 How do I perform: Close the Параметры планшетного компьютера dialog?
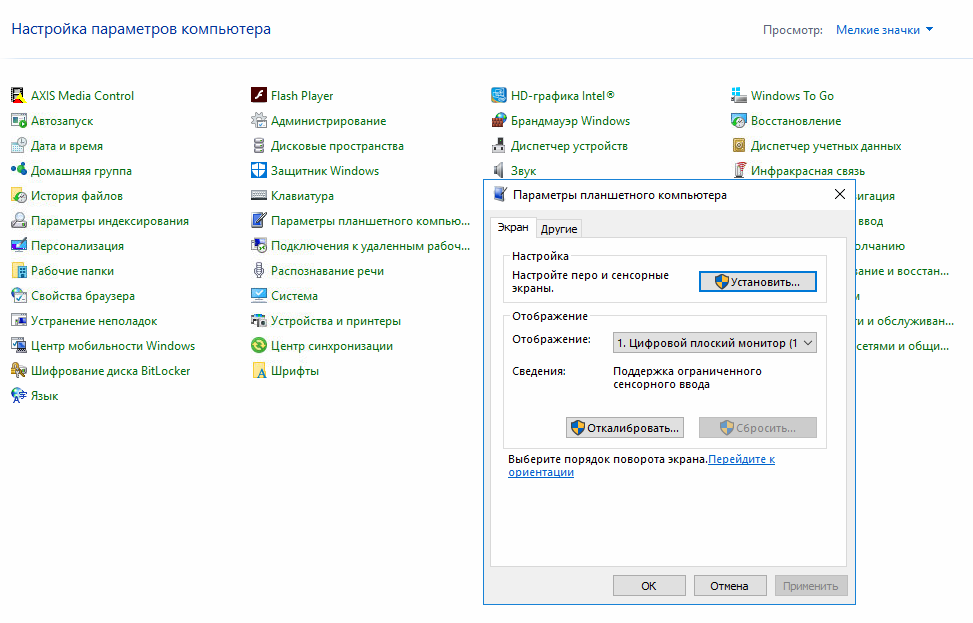coord(840,194)
